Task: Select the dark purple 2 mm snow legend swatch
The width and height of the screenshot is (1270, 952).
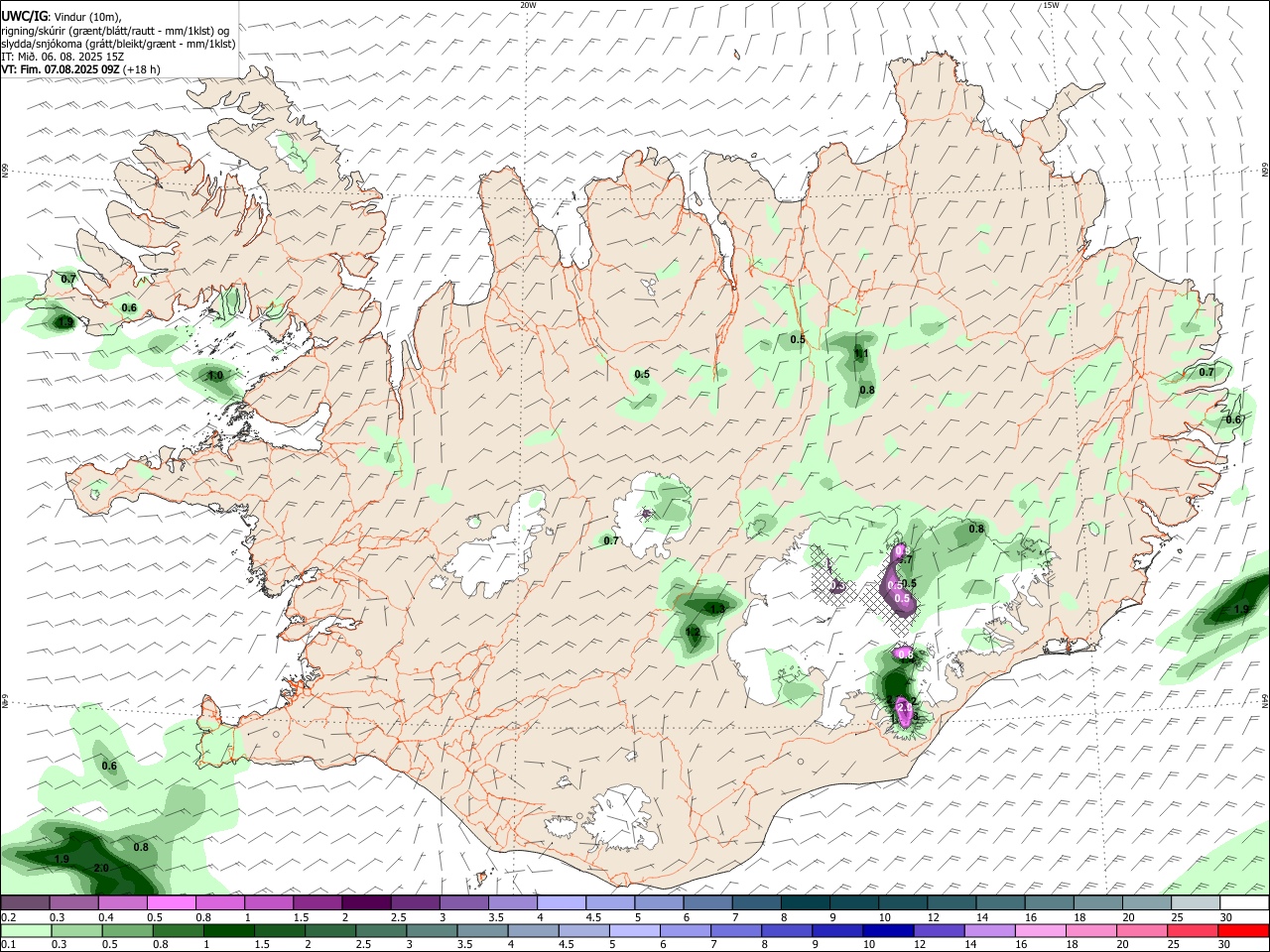Action: 366,902
